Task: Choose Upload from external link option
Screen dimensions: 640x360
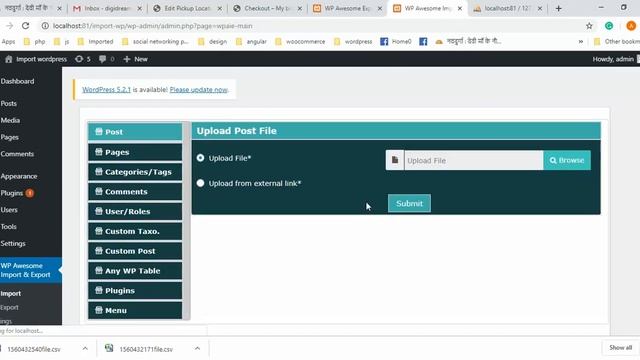Action: tap(200, 183)
